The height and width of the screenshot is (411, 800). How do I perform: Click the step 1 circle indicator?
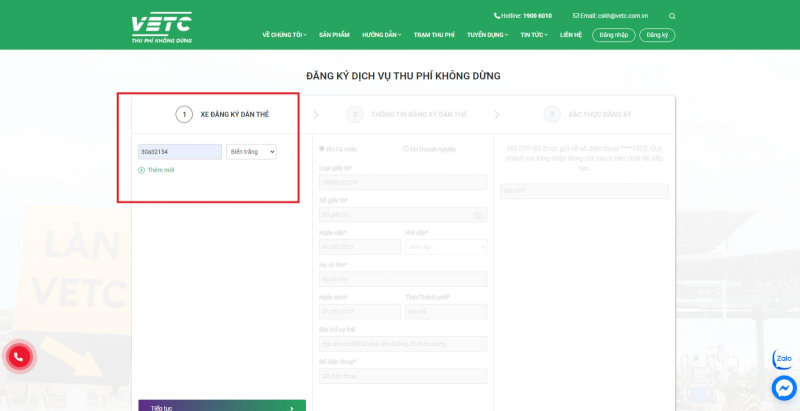click(x=184, y=115)
